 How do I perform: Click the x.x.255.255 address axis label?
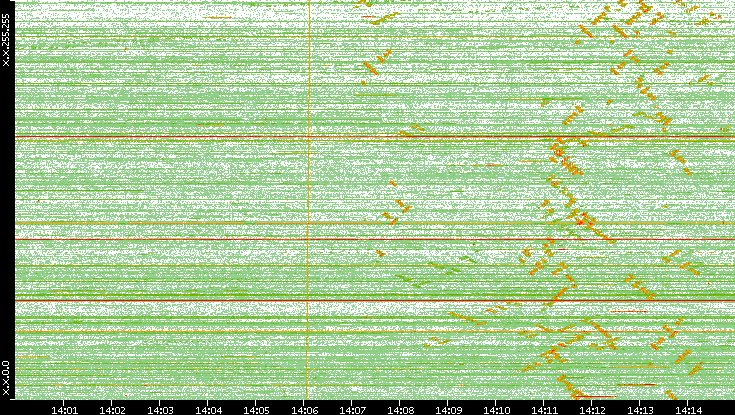click(6, 40)
